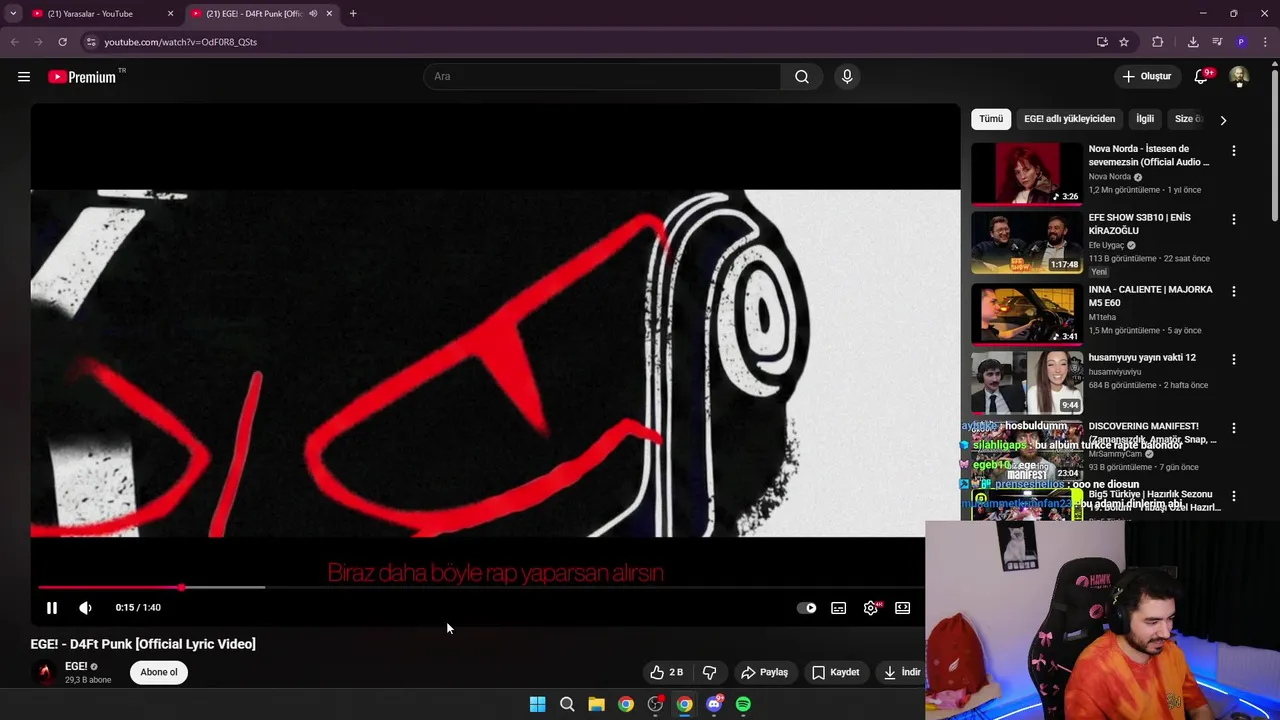Open Chrome three-dot menu
This screenshot has height=720, width=1280.
[x=1265, y=42]
